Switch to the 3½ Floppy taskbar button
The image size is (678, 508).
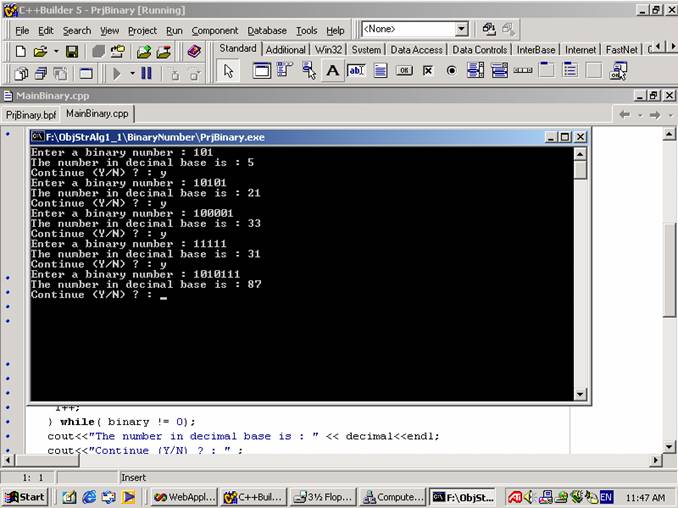(322, 497)
